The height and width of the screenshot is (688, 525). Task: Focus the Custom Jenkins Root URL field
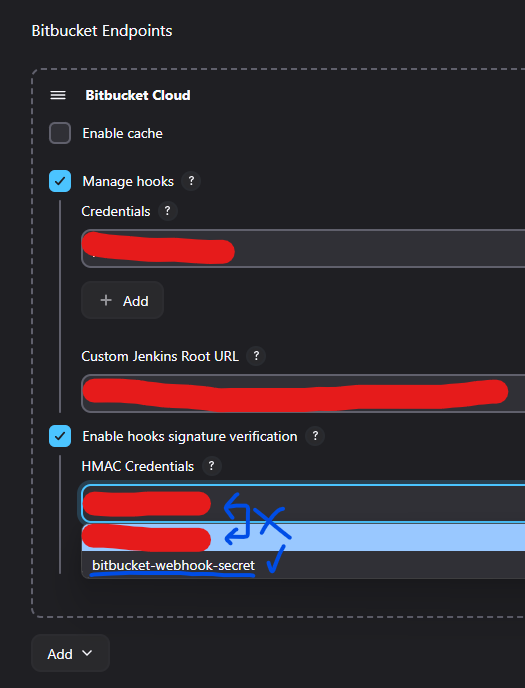pyautogui.click(x=303, y=393)
